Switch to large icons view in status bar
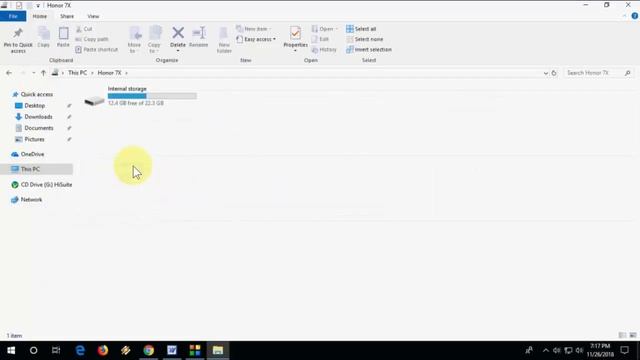This screenshot has width=640, height=360. tap(633, 335)
